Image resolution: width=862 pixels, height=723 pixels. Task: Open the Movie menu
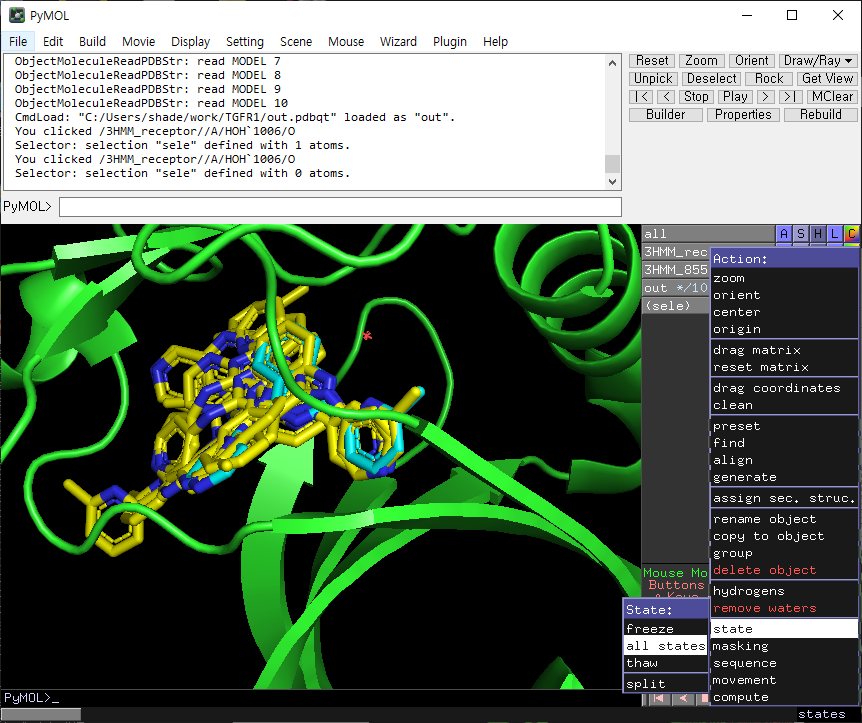tap(139, 42)
